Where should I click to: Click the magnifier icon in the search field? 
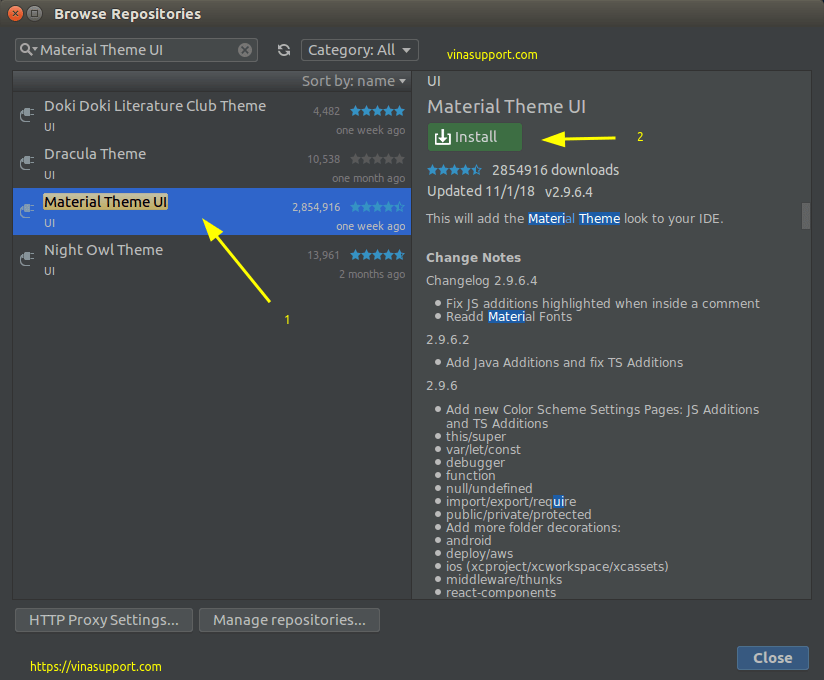pos(27,49)
